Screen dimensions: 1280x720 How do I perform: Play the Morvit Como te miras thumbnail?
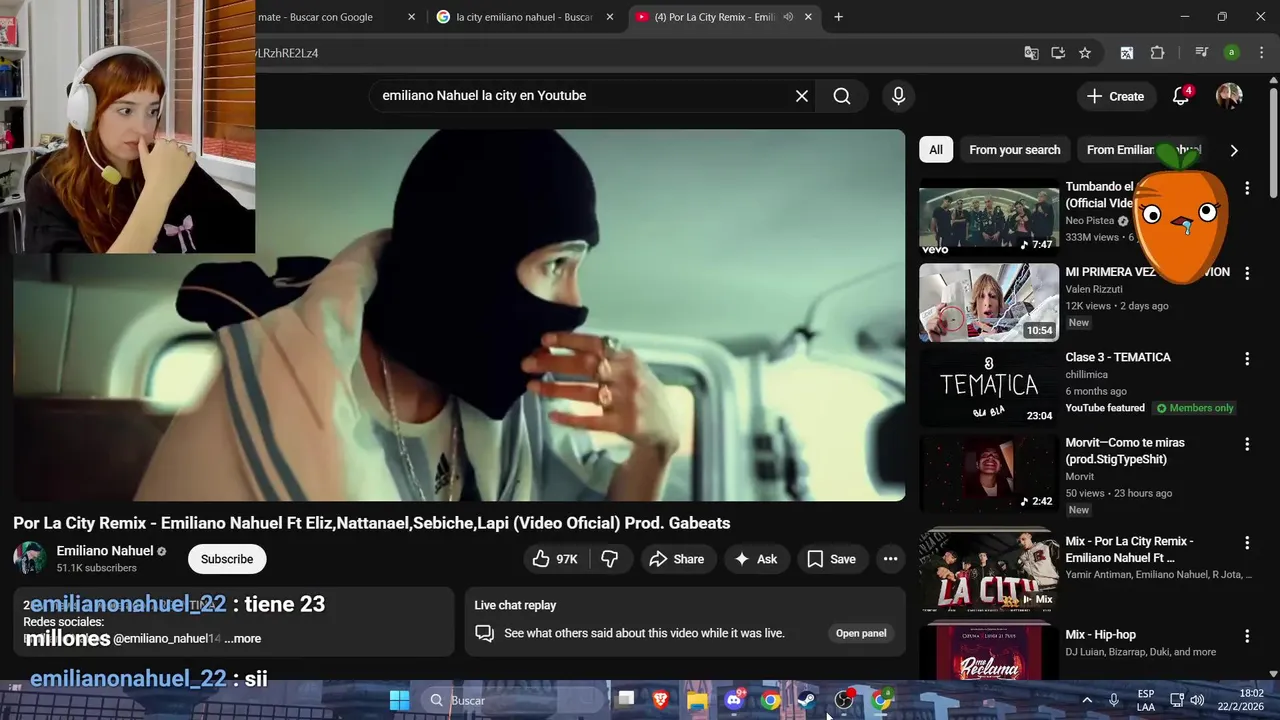pos(989,473)
